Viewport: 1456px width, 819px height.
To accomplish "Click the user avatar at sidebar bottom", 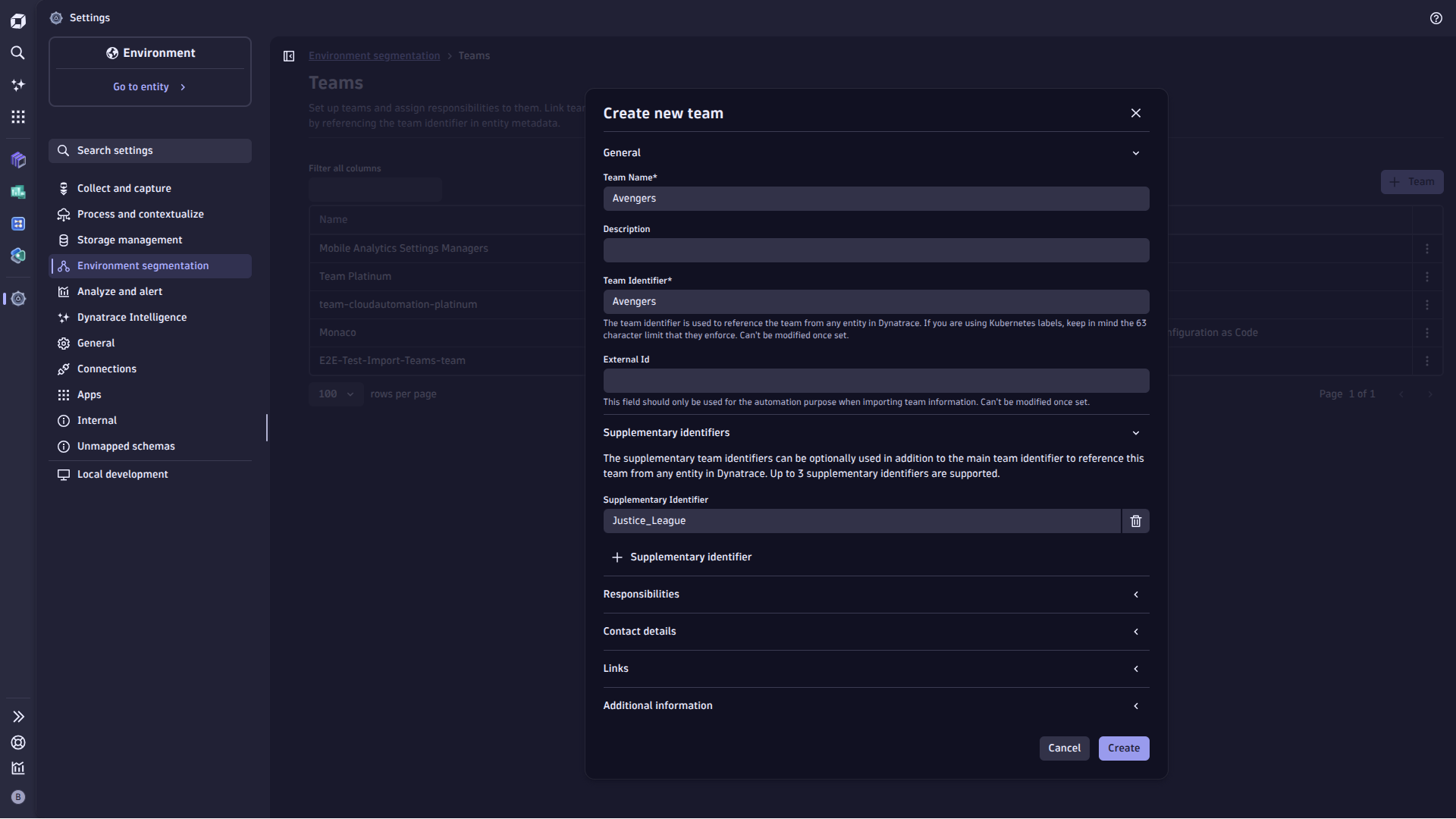I will click(x=17, y=797).
